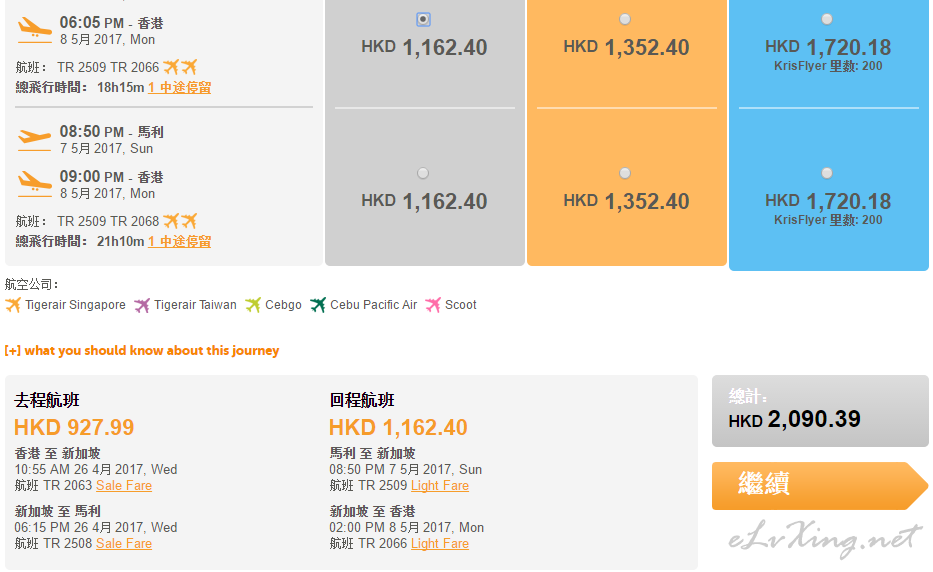Expand what you should know about this journey

point(142,351)
